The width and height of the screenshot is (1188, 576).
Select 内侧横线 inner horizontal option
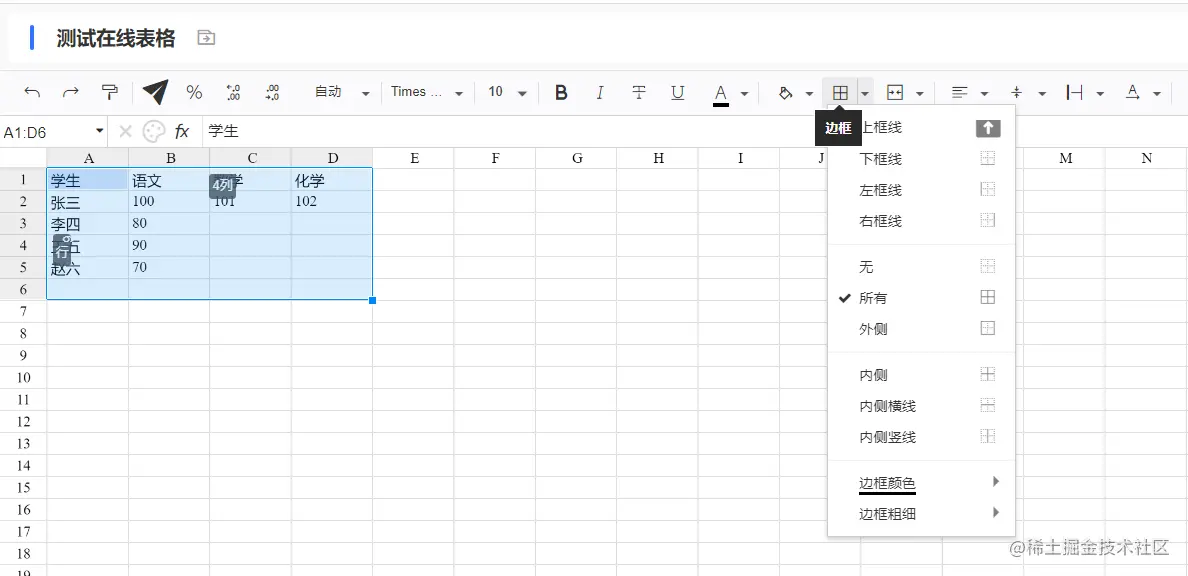[x=921, y=406]
